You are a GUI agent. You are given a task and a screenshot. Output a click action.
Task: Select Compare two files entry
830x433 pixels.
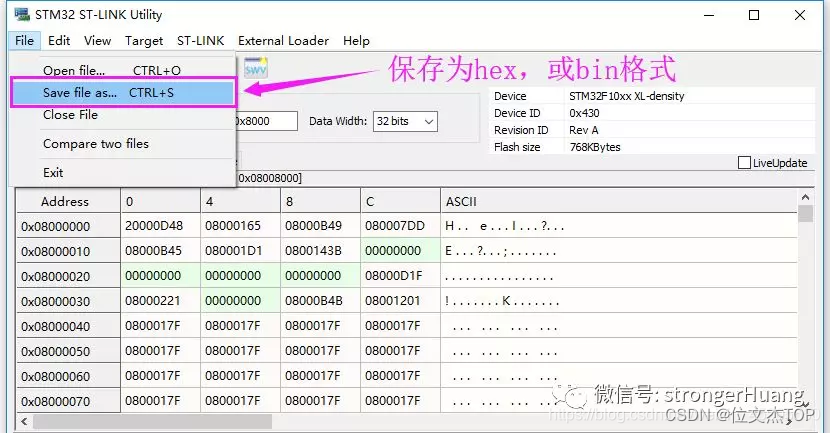pos(123,144)
